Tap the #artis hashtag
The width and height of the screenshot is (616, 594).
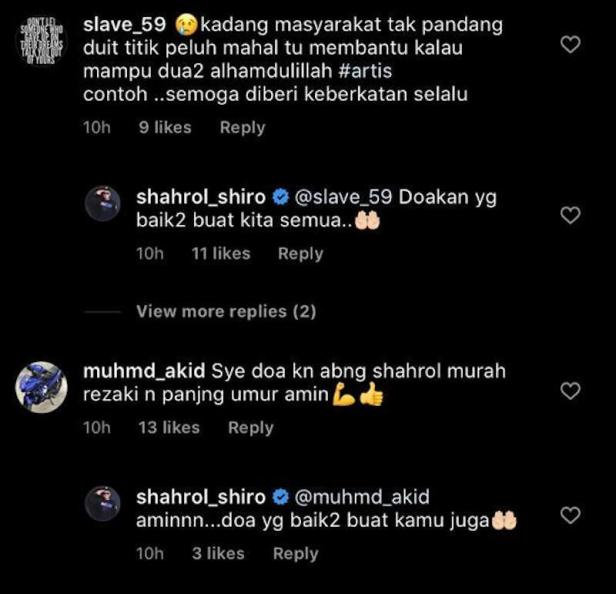365,72
